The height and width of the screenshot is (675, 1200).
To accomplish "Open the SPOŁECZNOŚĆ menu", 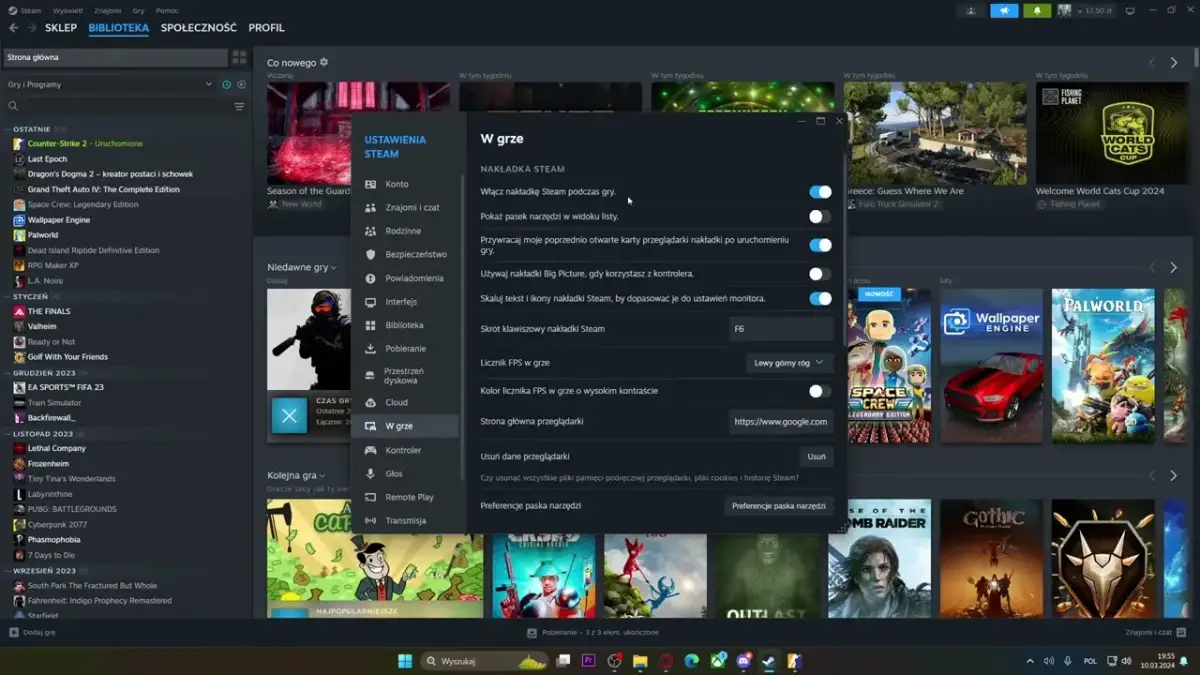I will [x=199, y=27].
